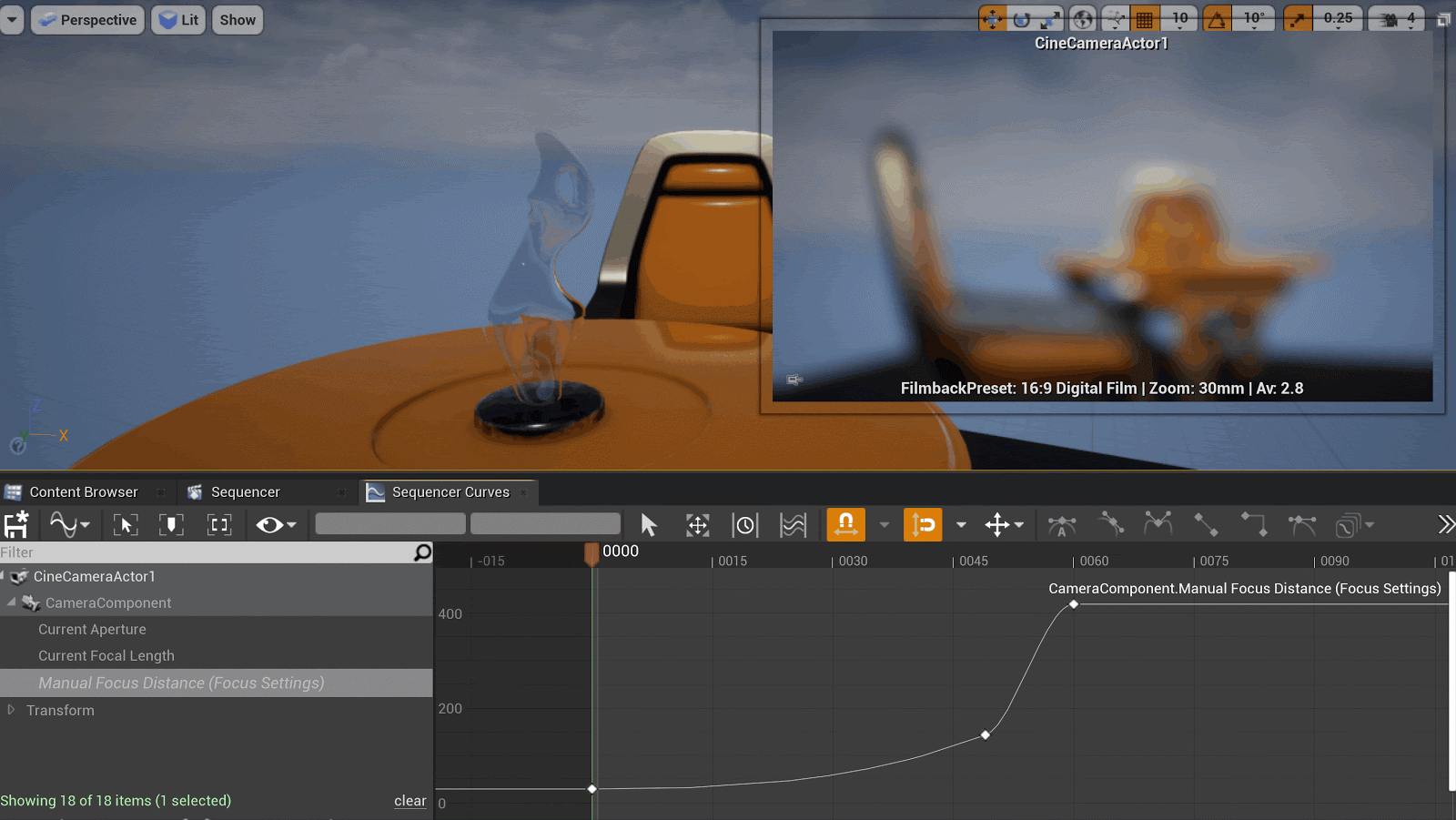Open the curve options wave dropdown

(x=70, y=524)
